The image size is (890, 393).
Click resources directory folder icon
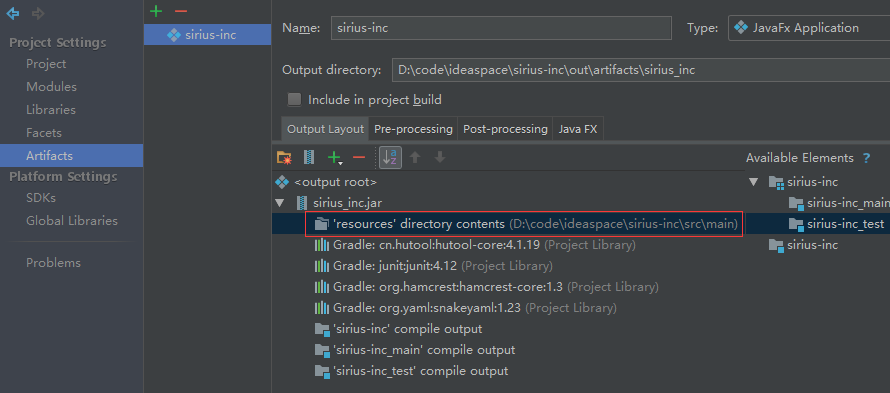click(322, 224)
